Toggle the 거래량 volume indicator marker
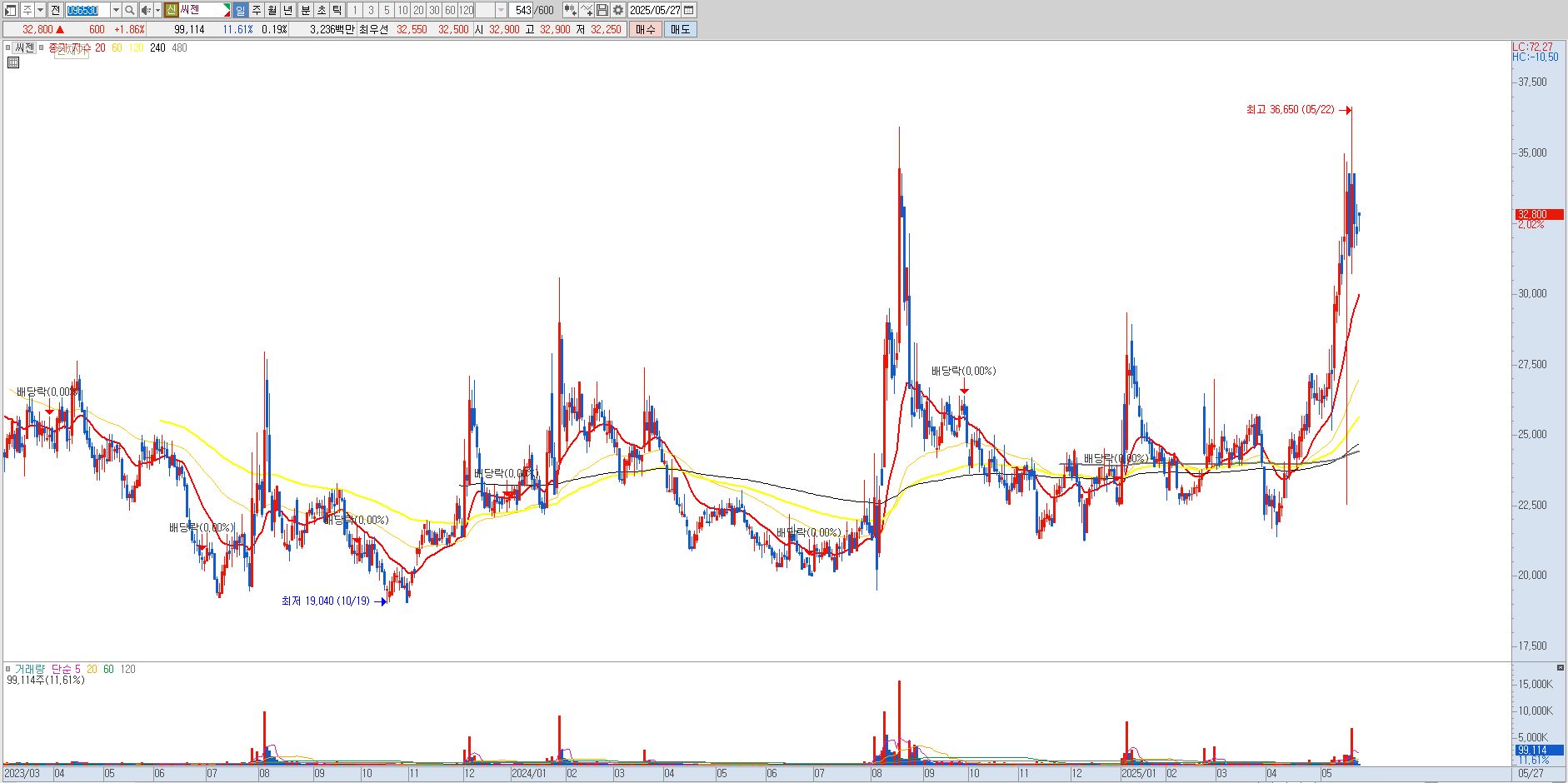The image size is (1568, 783). (x=8, y=669)
